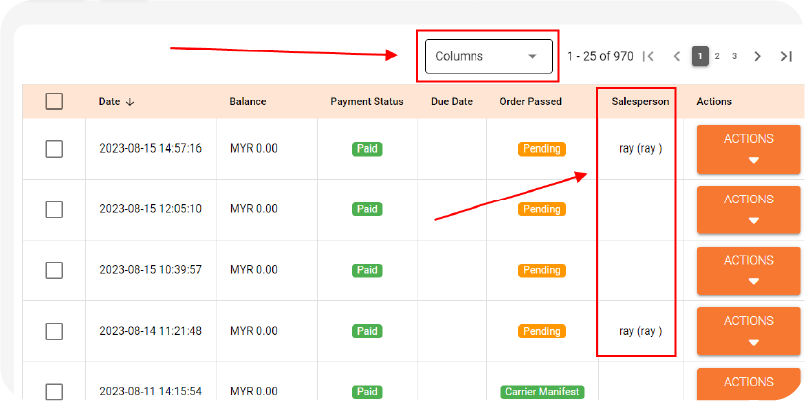Click MYR 0.00 balance in 2023-08-15 14:57:16 row
The width and height of the screenshot is (805, 401).
[x=254, y=149]
